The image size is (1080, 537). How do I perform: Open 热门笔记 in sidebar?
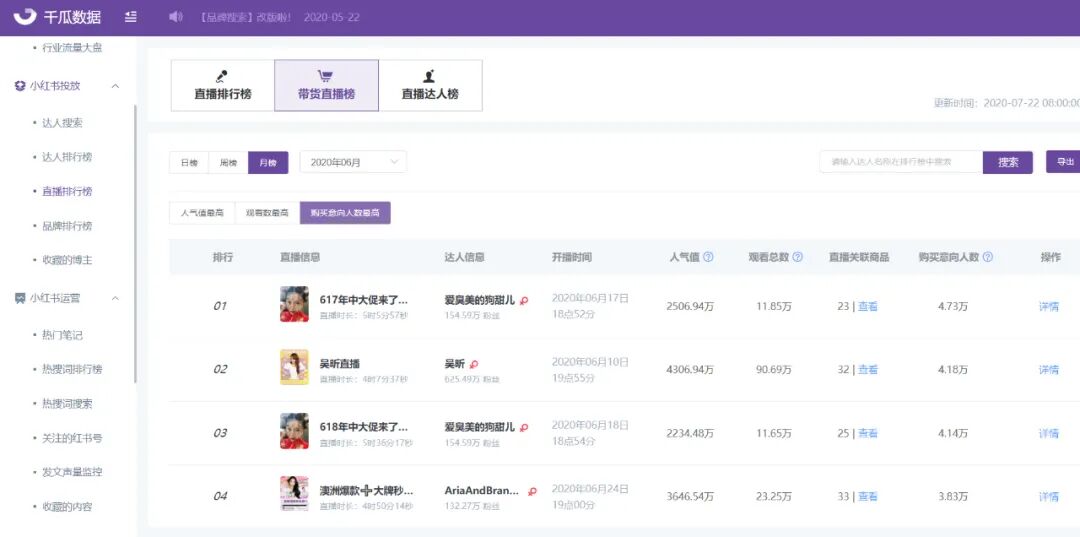62,335
